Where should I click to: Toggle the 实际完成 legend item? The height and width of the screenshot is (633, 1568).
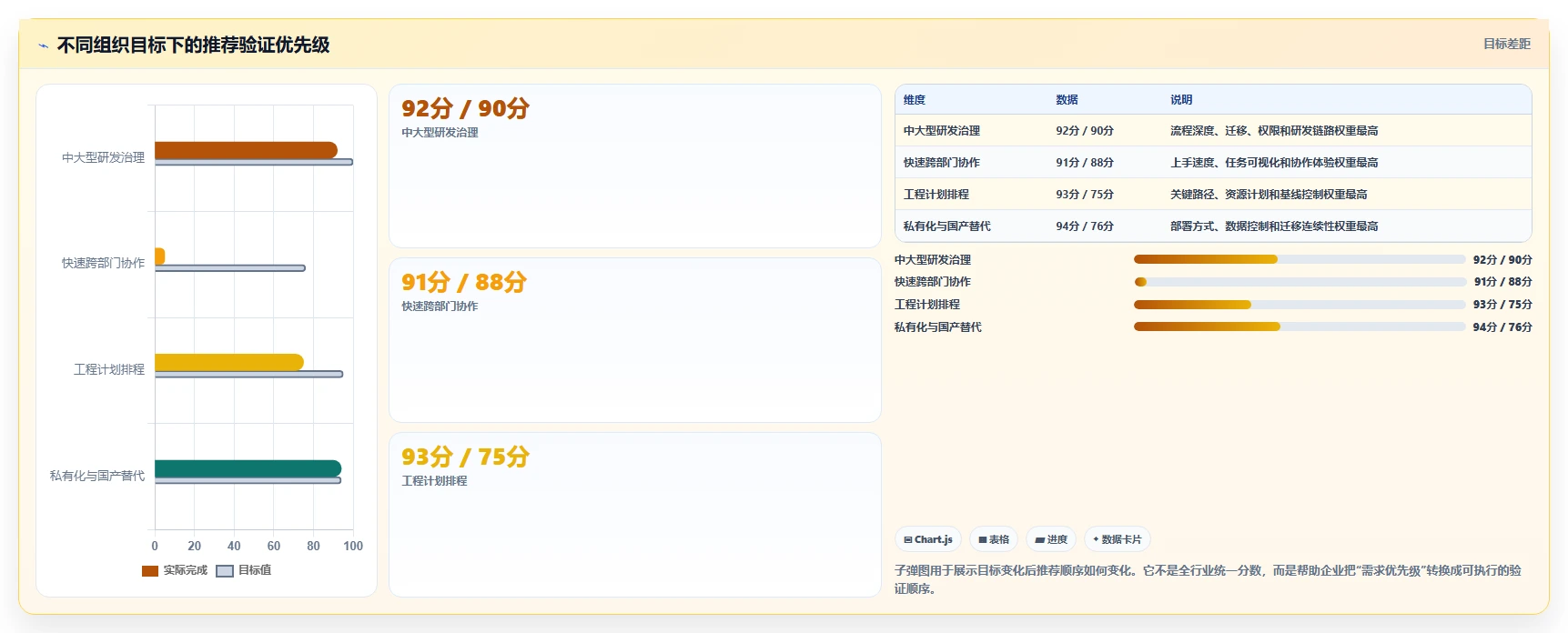tap(175, 570)
